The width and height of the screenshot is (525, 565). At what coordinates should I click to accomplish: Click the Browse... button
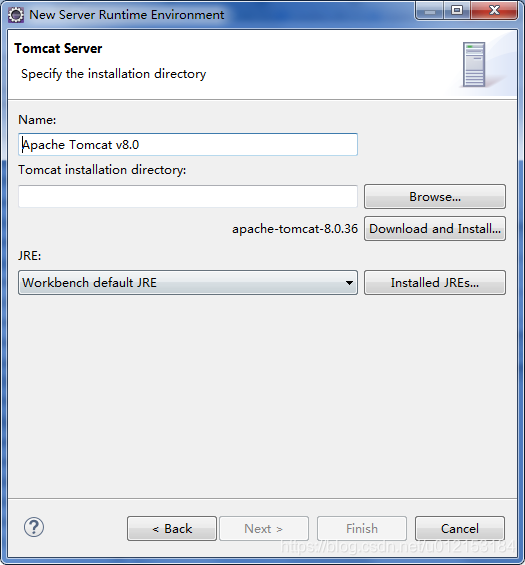[435, 197]
